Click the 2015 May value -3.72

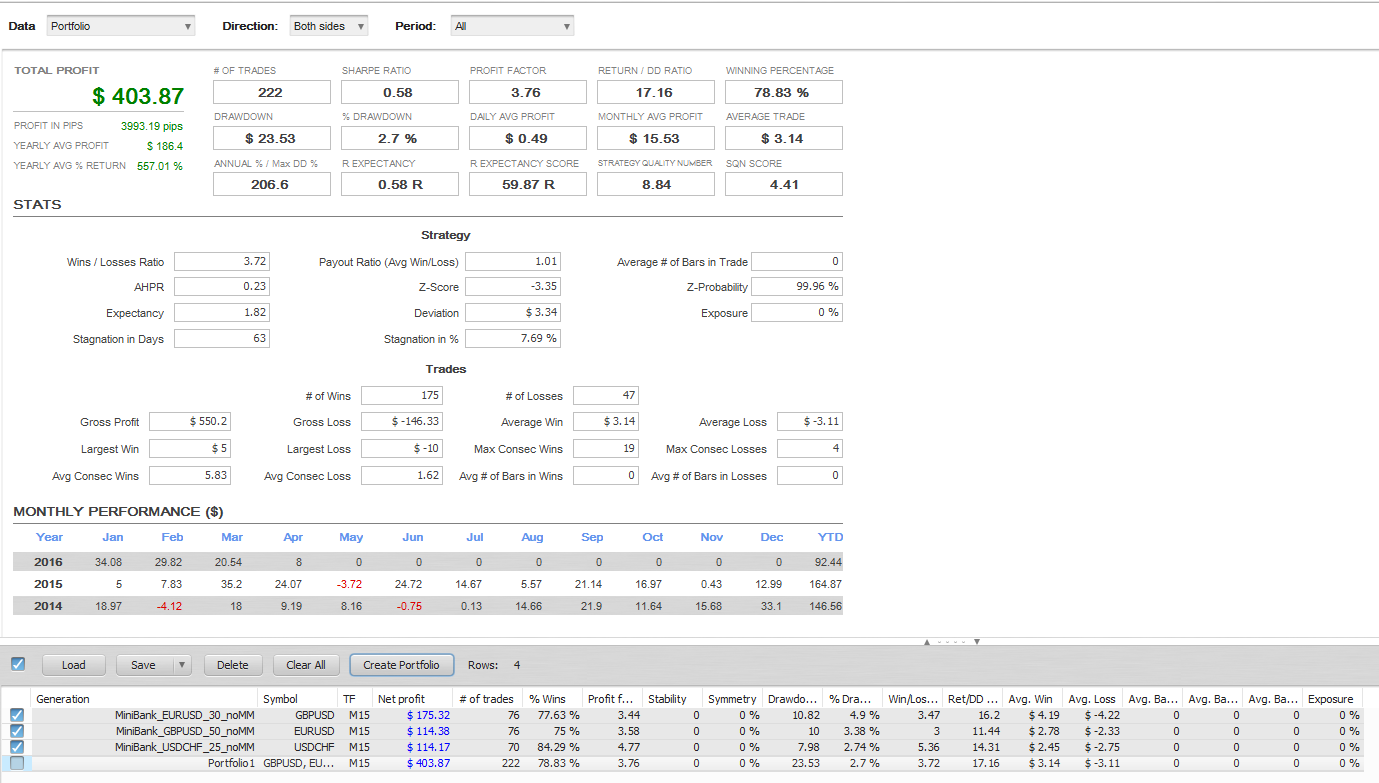[348, 584]
